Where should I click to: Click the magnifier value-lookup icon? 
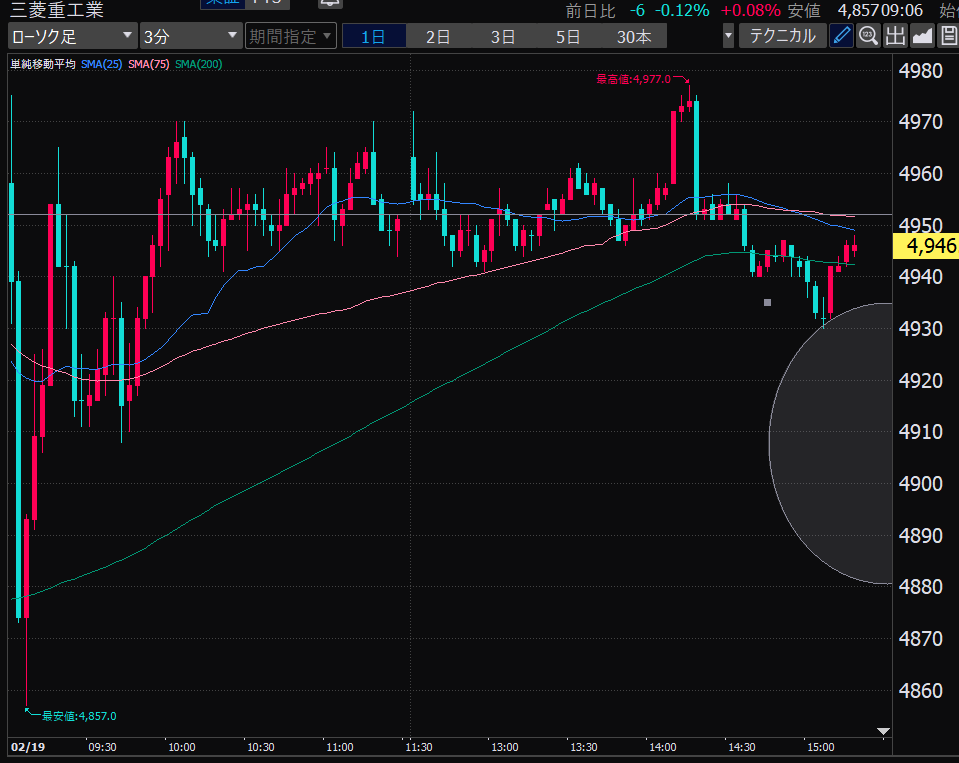(868, 37)
